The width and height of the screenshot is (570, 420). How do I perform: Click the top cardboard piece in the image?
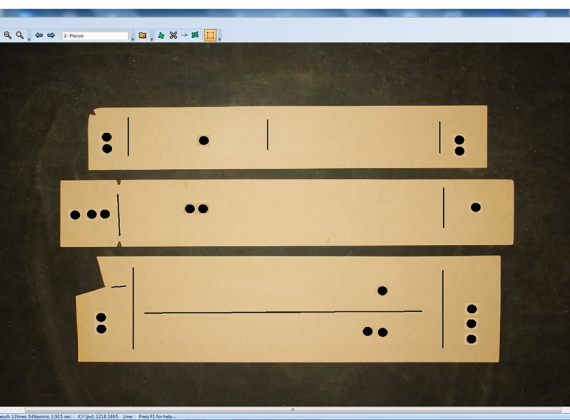click(288, 137)
